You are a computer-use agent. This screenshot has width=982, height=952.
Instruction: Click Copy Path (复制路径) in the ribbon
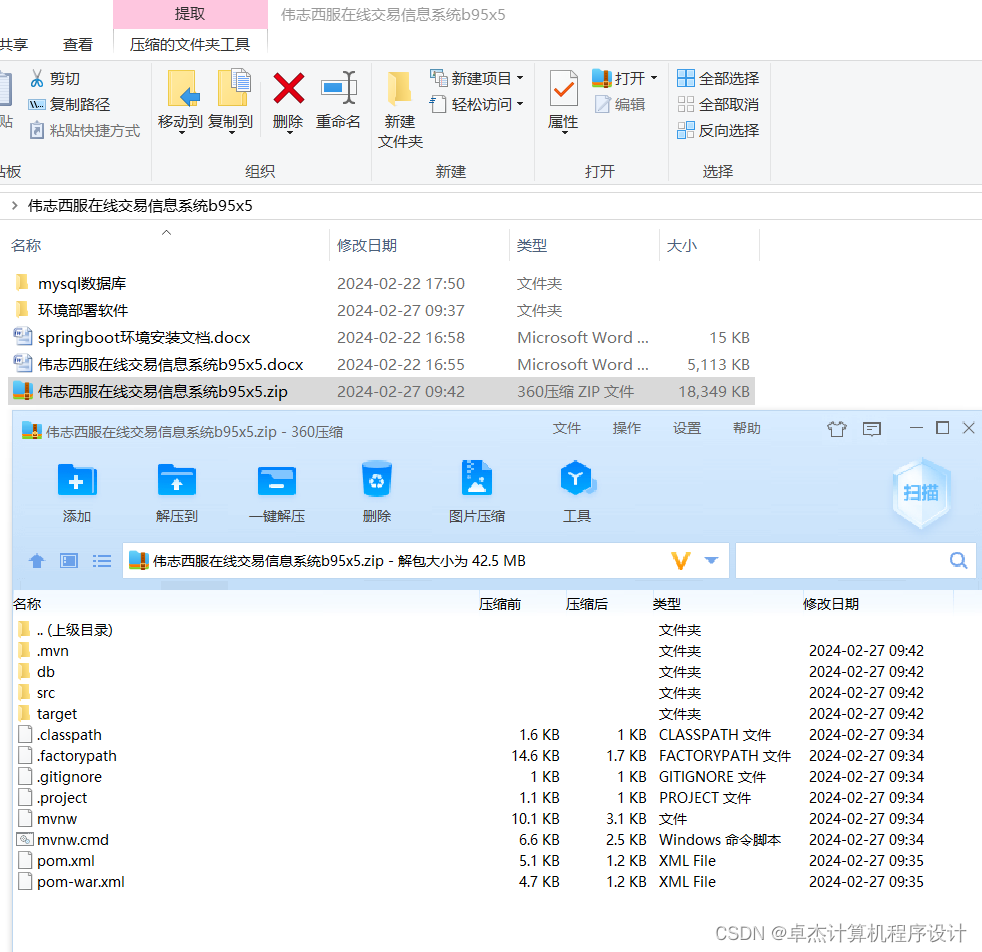[69, 105]
